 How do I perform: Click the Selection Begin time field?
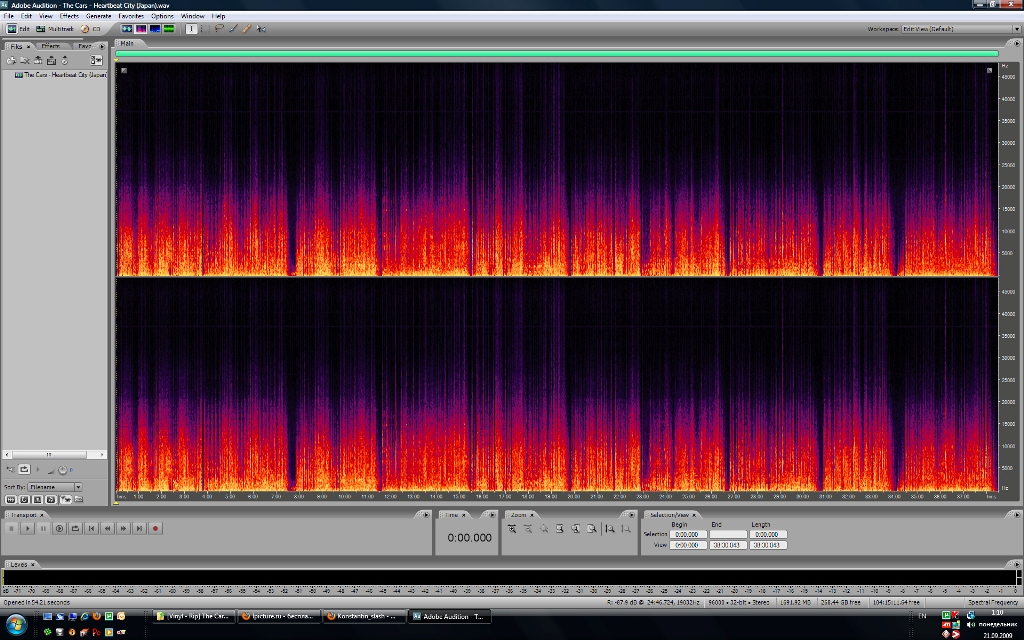point(686,535)
